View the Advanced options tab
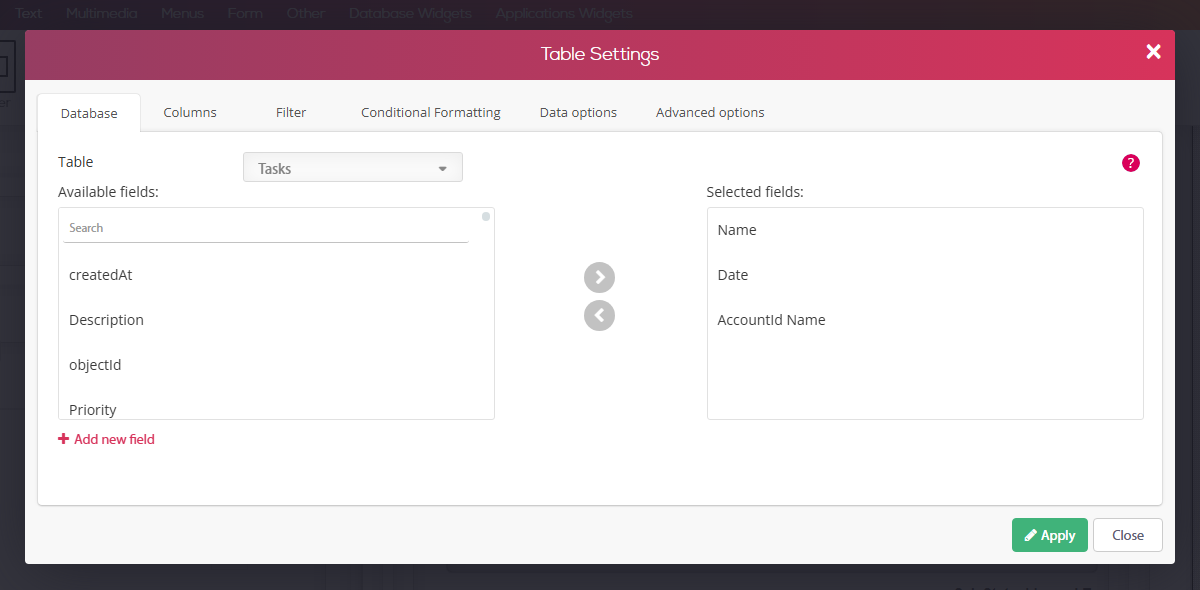This screenshot has height=590, width=1200. pos(710,113)
